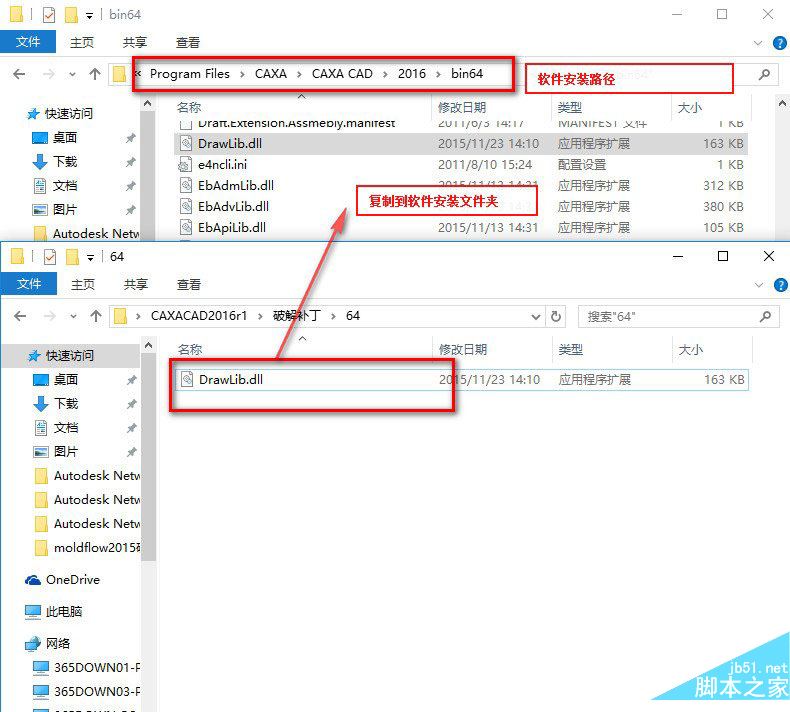Viewport: 790px width, 712px height.
Task: Select DrawLib.dll in the bin64 window
Action: click(x=460, y=144)
